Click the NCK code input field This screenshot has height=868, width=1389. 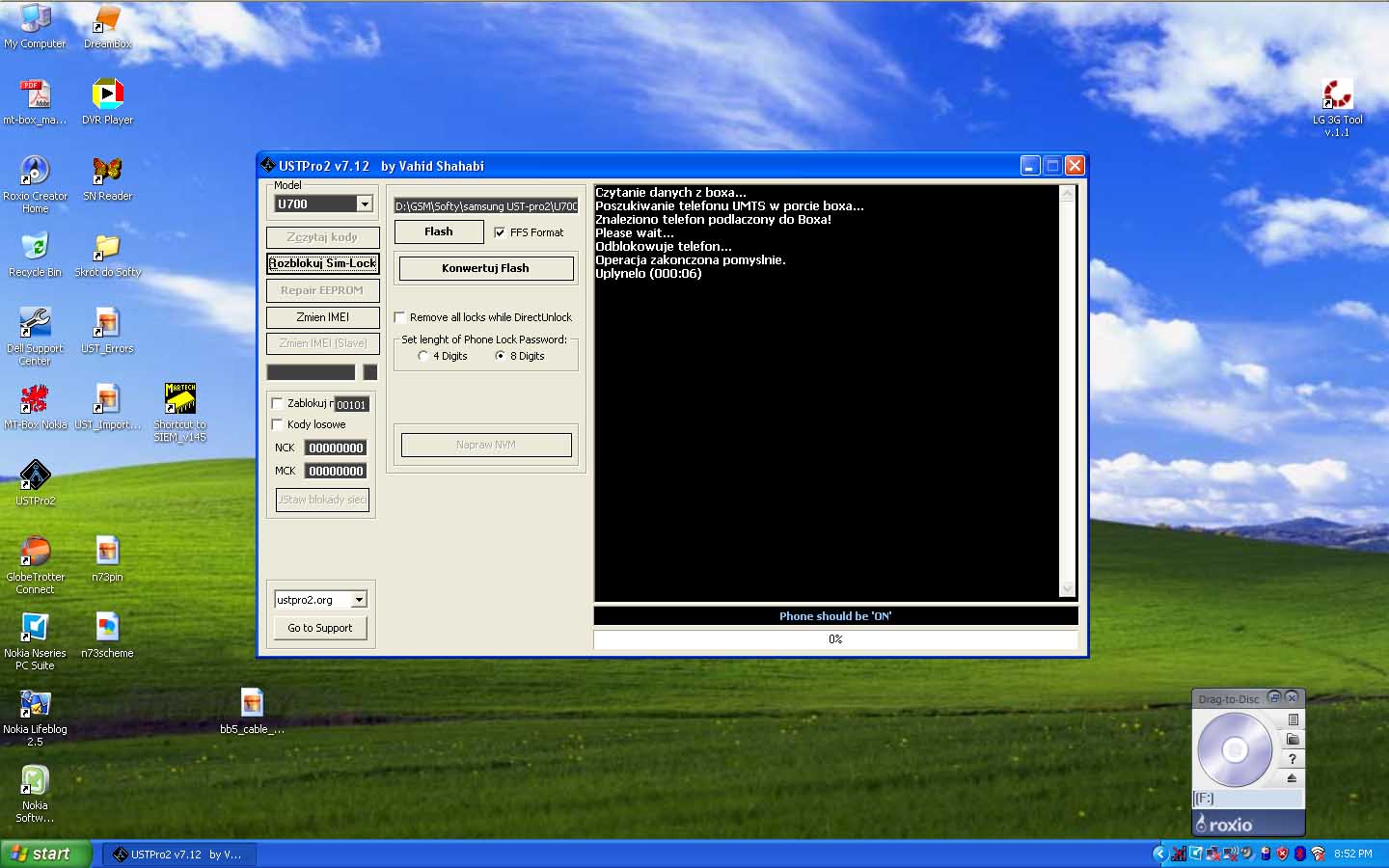(336, 448)
